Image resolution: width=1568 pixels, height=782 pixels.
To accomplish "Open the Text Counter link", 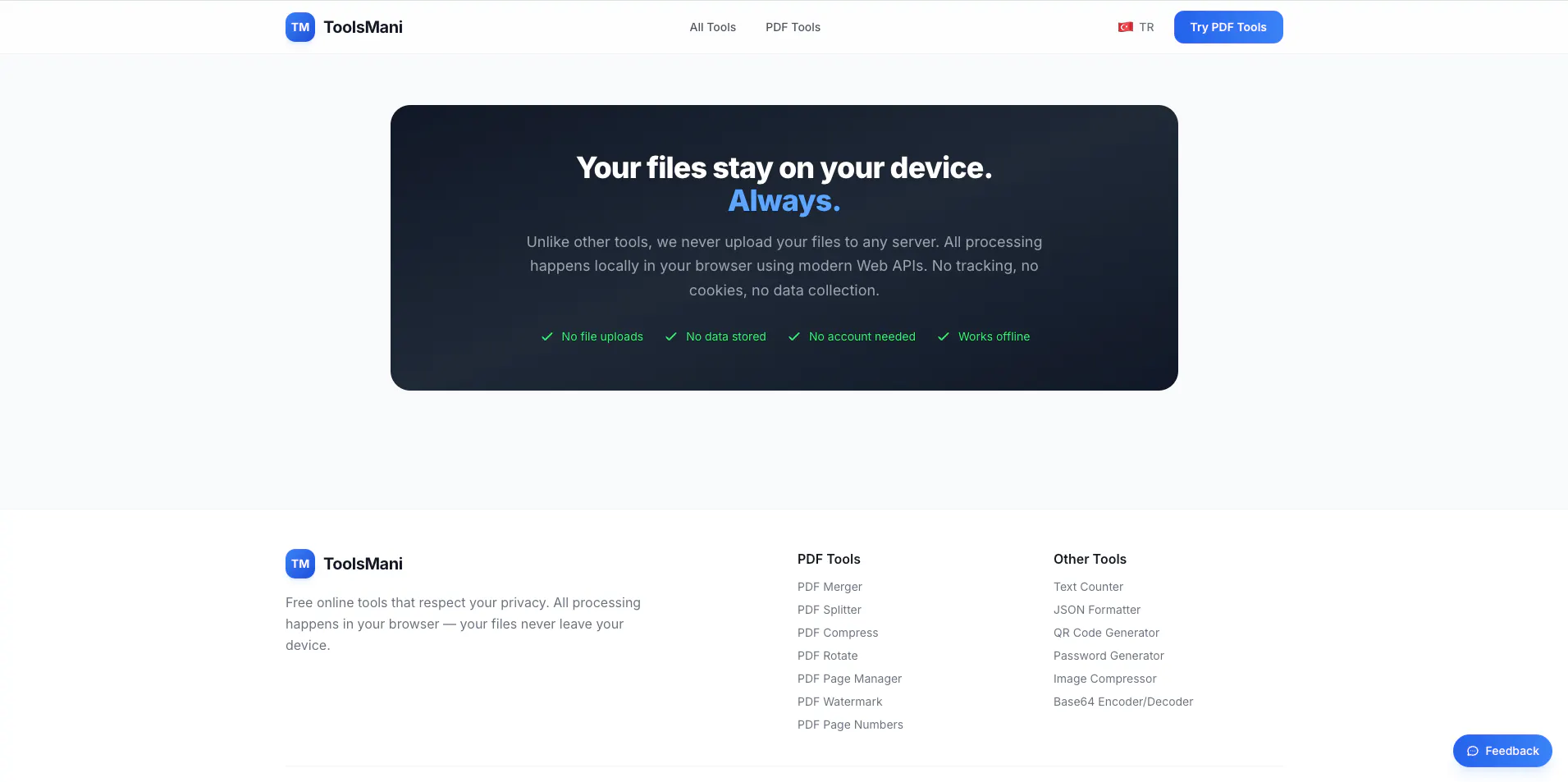I will (1088, 587).
